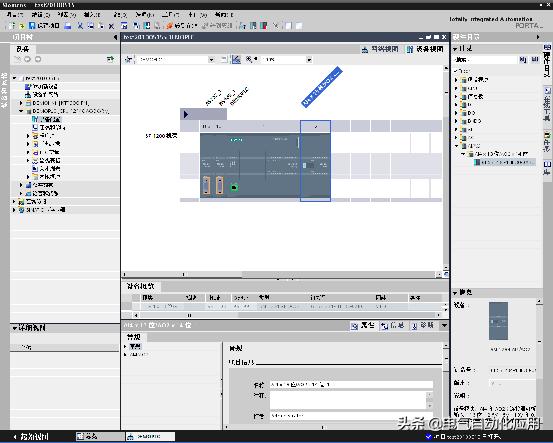553x443 pixels.
Task: Click the Properties tab in inspector window
Action: [x=362, y=325]
